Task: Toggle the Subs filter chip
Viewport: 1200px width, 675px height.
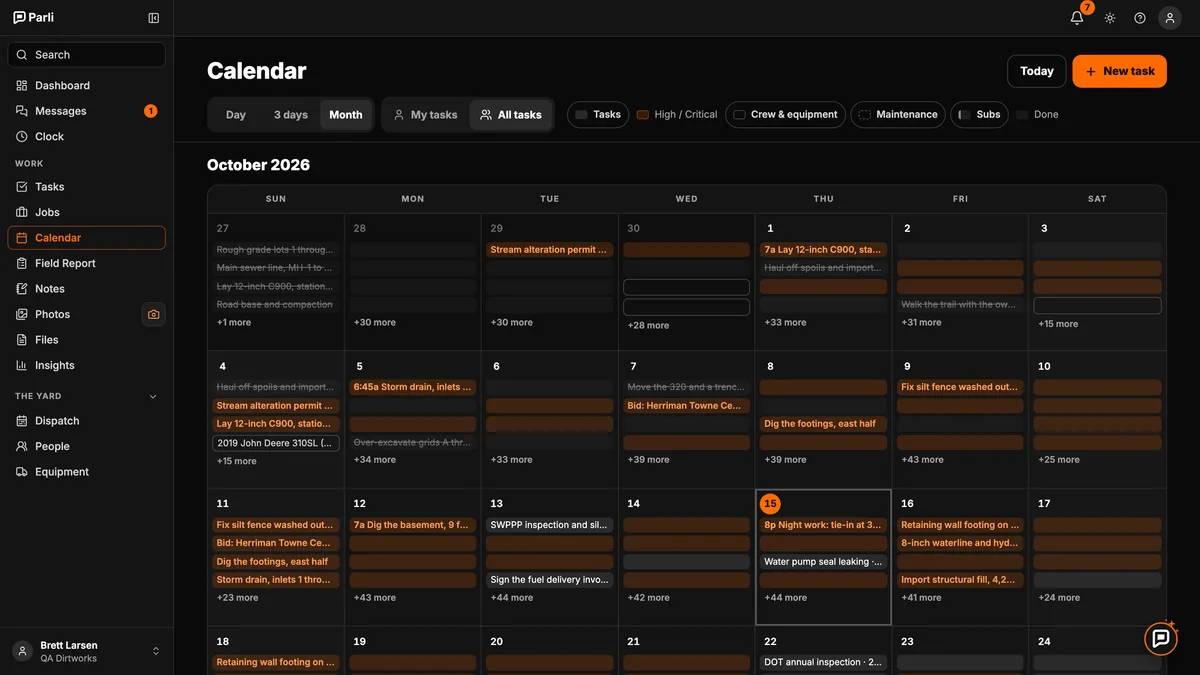Action: 979,115
